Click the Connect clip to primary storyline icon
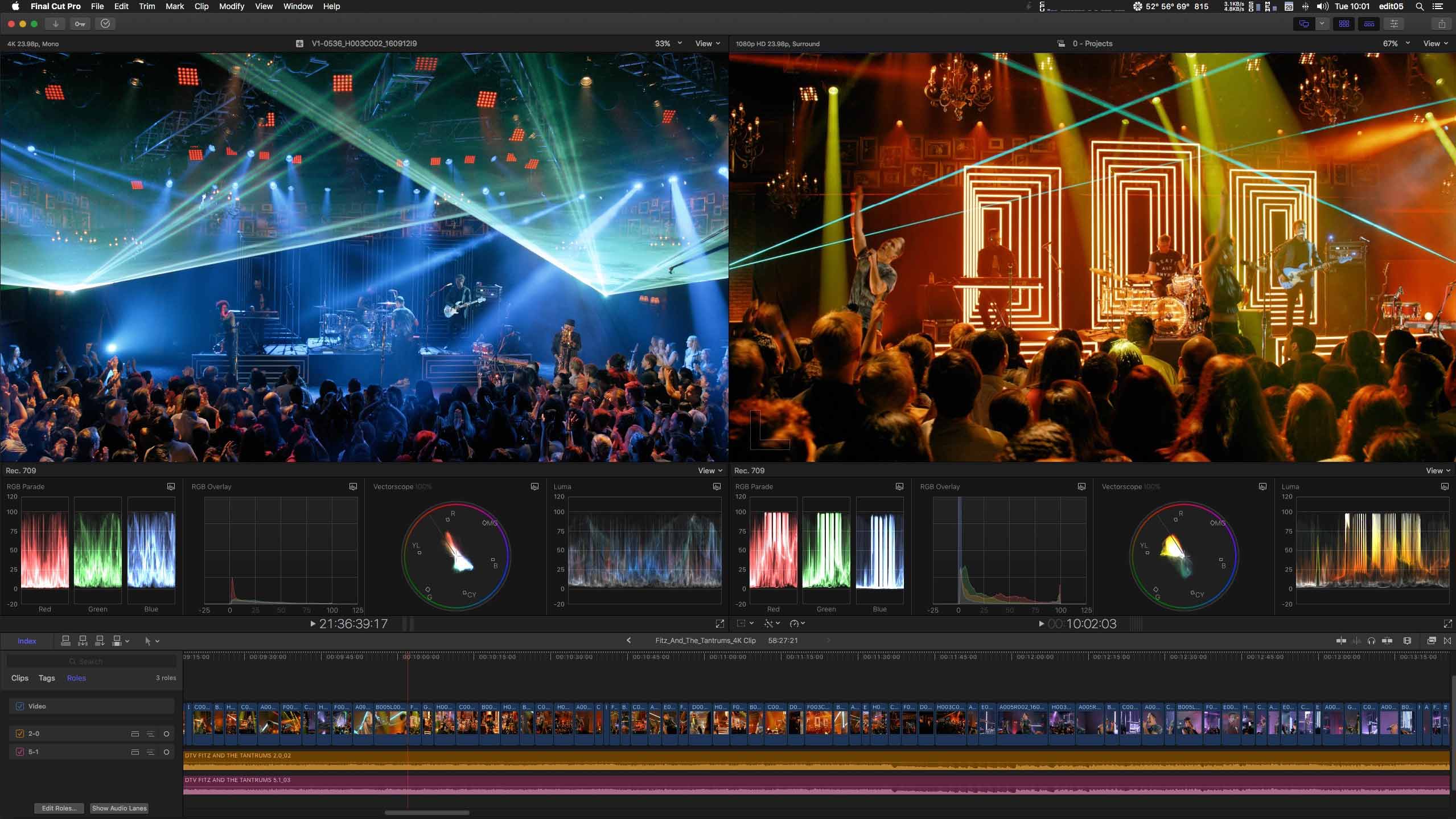 pyautogui.click(x=65, y=641)
